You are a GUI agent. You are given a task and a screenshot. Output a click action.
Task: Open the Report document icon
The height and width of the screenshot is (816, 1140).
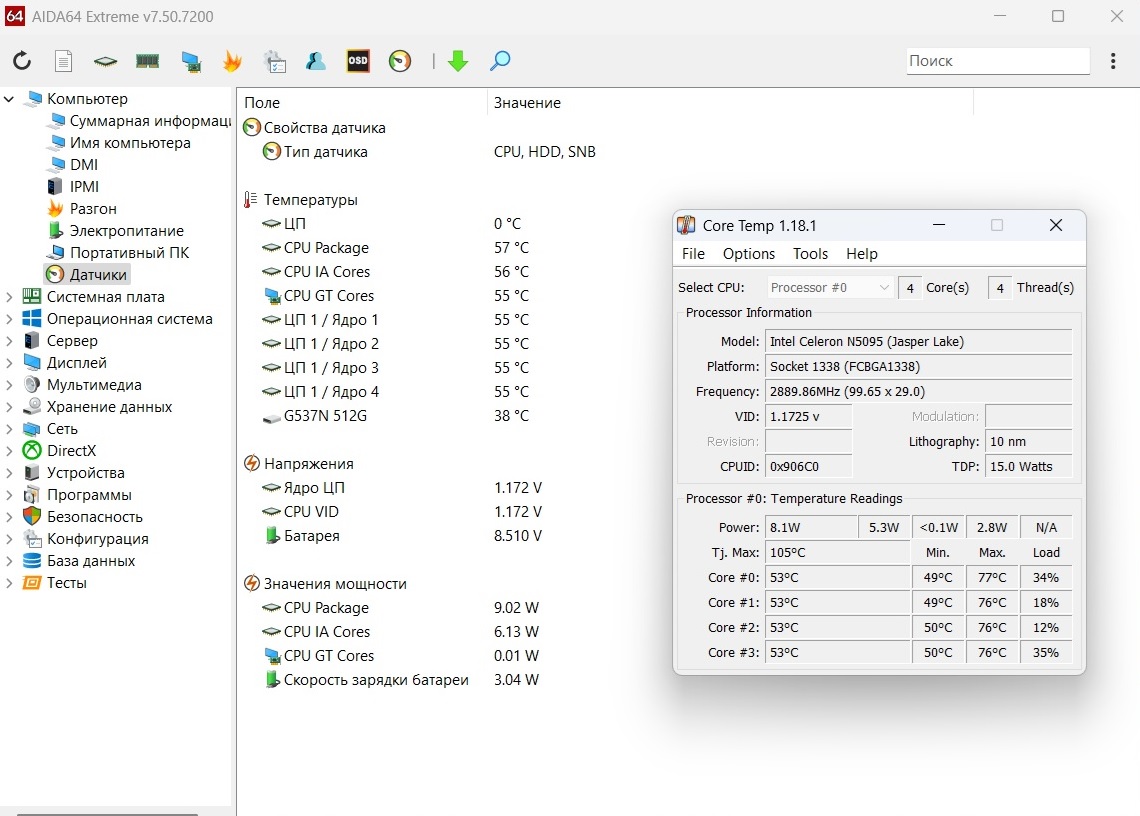63,61
